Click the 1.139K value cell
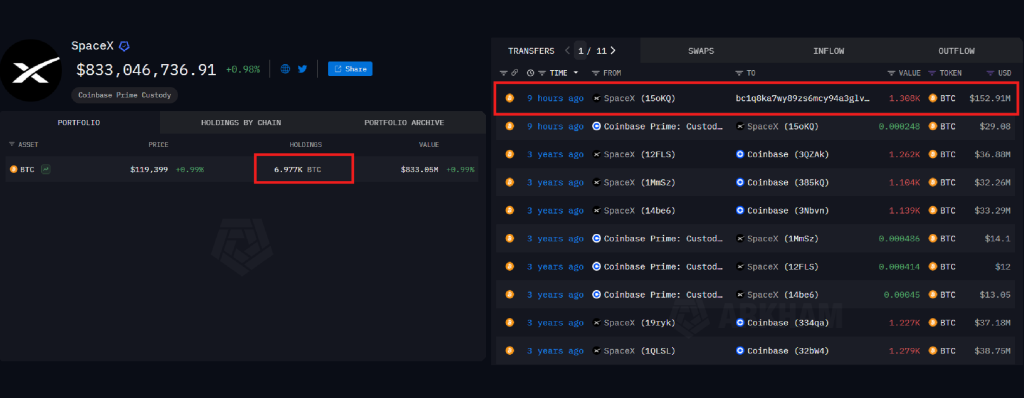Screen dimensions: 1024x398 [905, 211]
